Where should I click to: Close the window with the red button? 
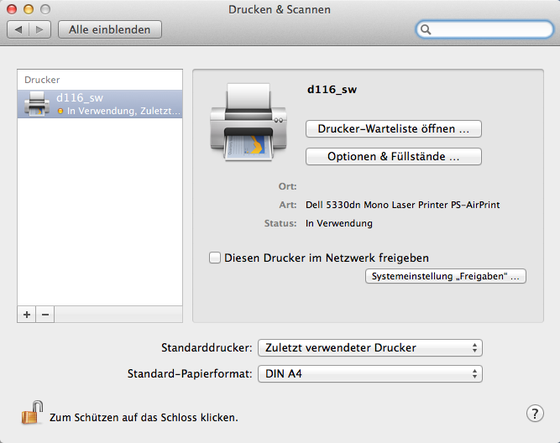click(x=12, y=9)
